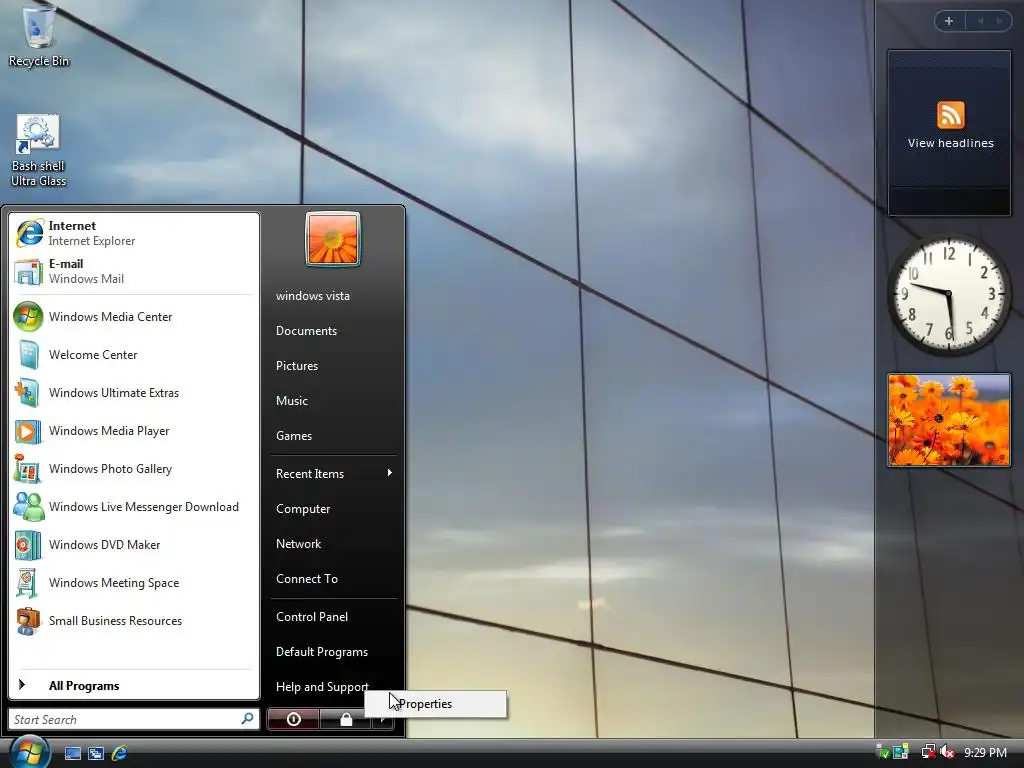Open Connect To
Screen dimensions: 1024x768
pyautogui.click(x=334, y=579)
